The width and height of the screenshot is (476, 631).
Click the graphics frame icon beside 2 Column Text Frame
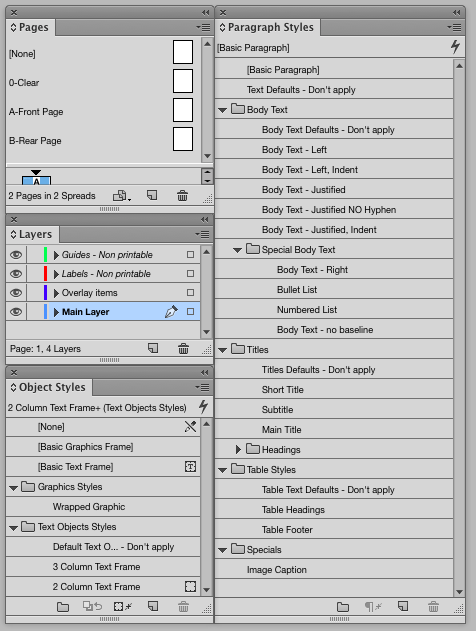tap(190, 586)
